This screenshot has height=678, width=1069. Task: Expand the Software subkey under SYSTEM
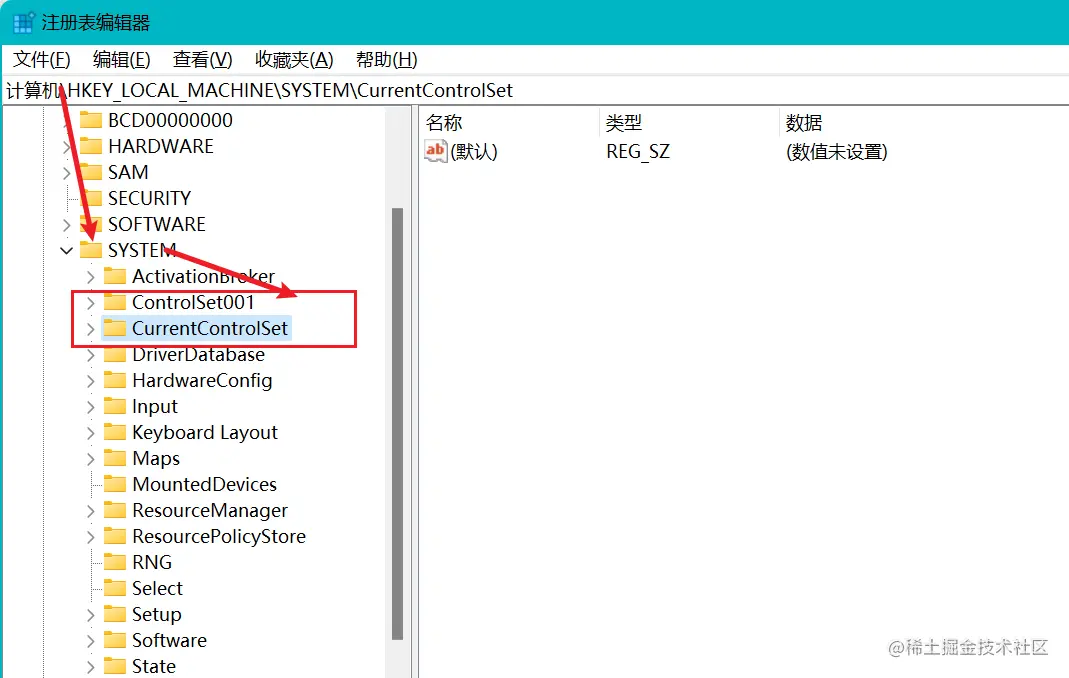click(x=91, y=640)
